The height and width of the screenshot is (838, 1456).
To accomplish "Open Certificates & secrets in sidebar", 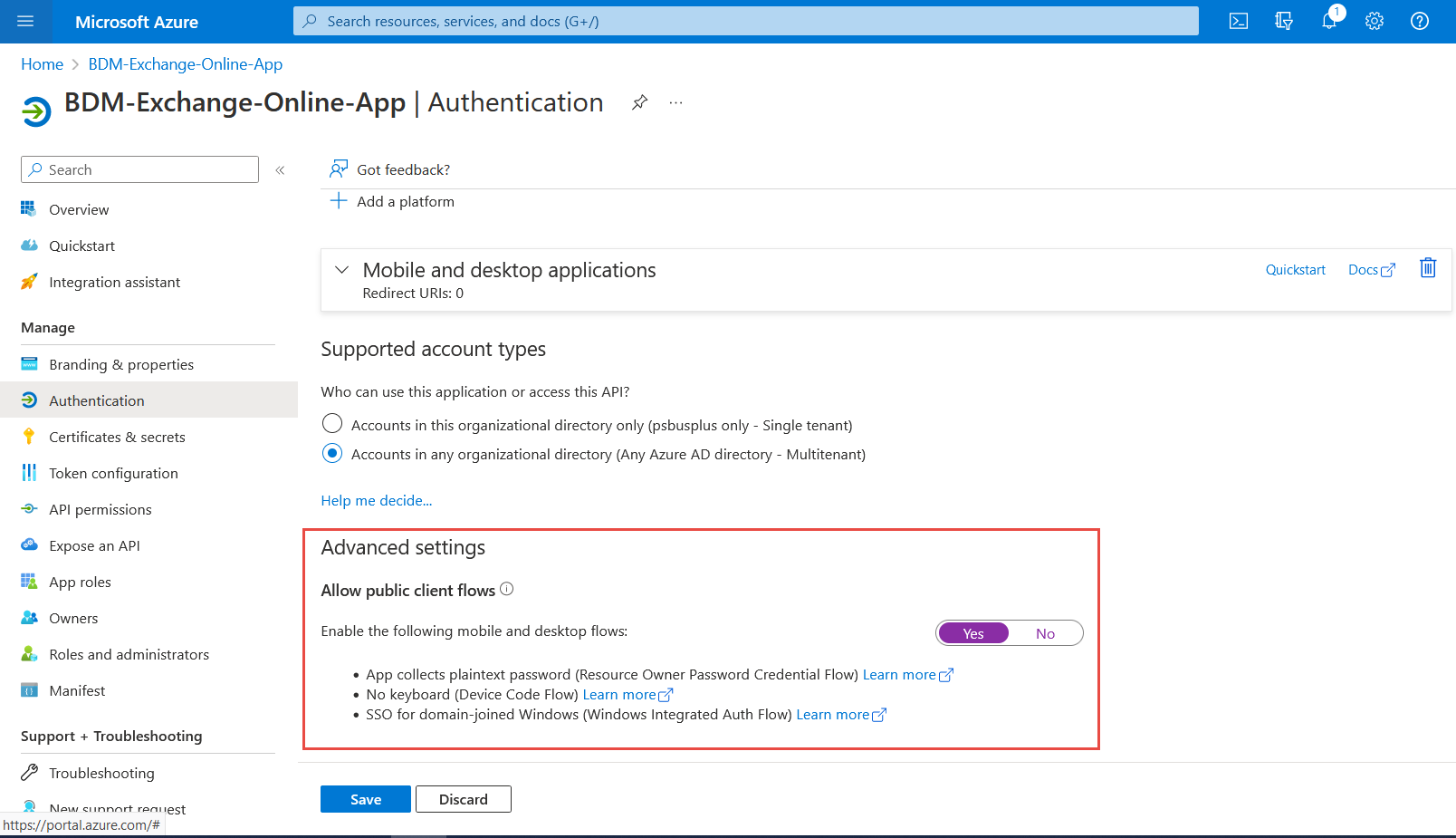I will (117, 437).
